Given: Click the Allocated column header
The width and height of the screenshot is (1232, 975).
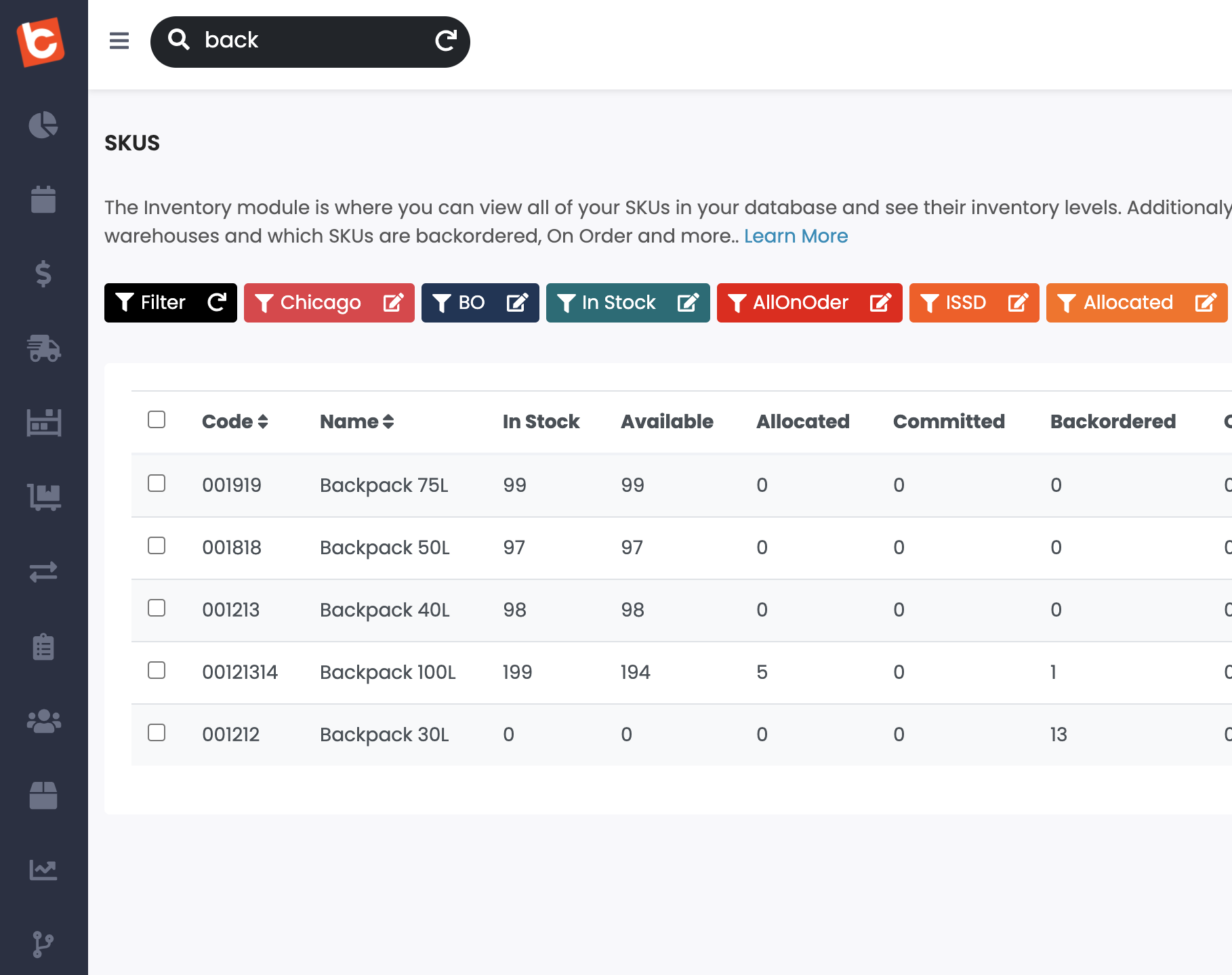Looking at the screenshot, I should click(802, 421).
